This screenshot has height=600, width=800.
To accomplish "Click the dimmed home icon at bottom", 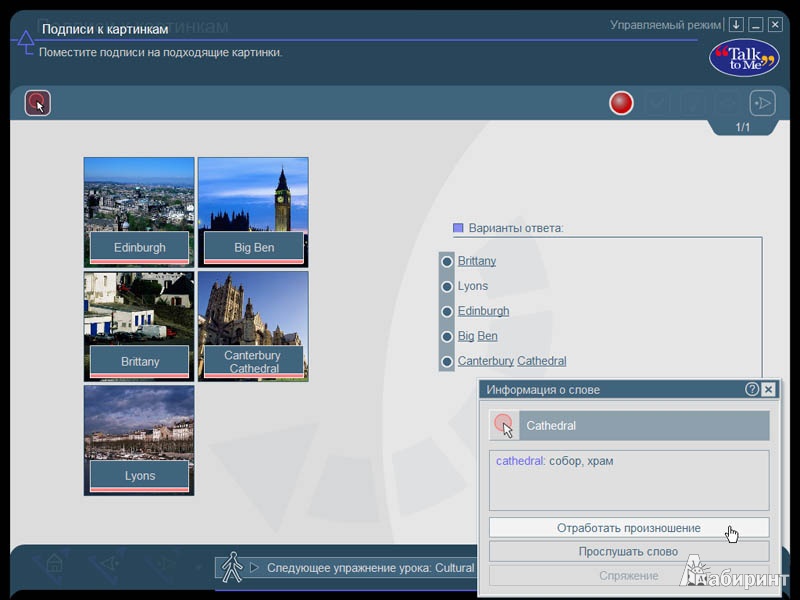I will pyautogui.click(x=54, y=564).
